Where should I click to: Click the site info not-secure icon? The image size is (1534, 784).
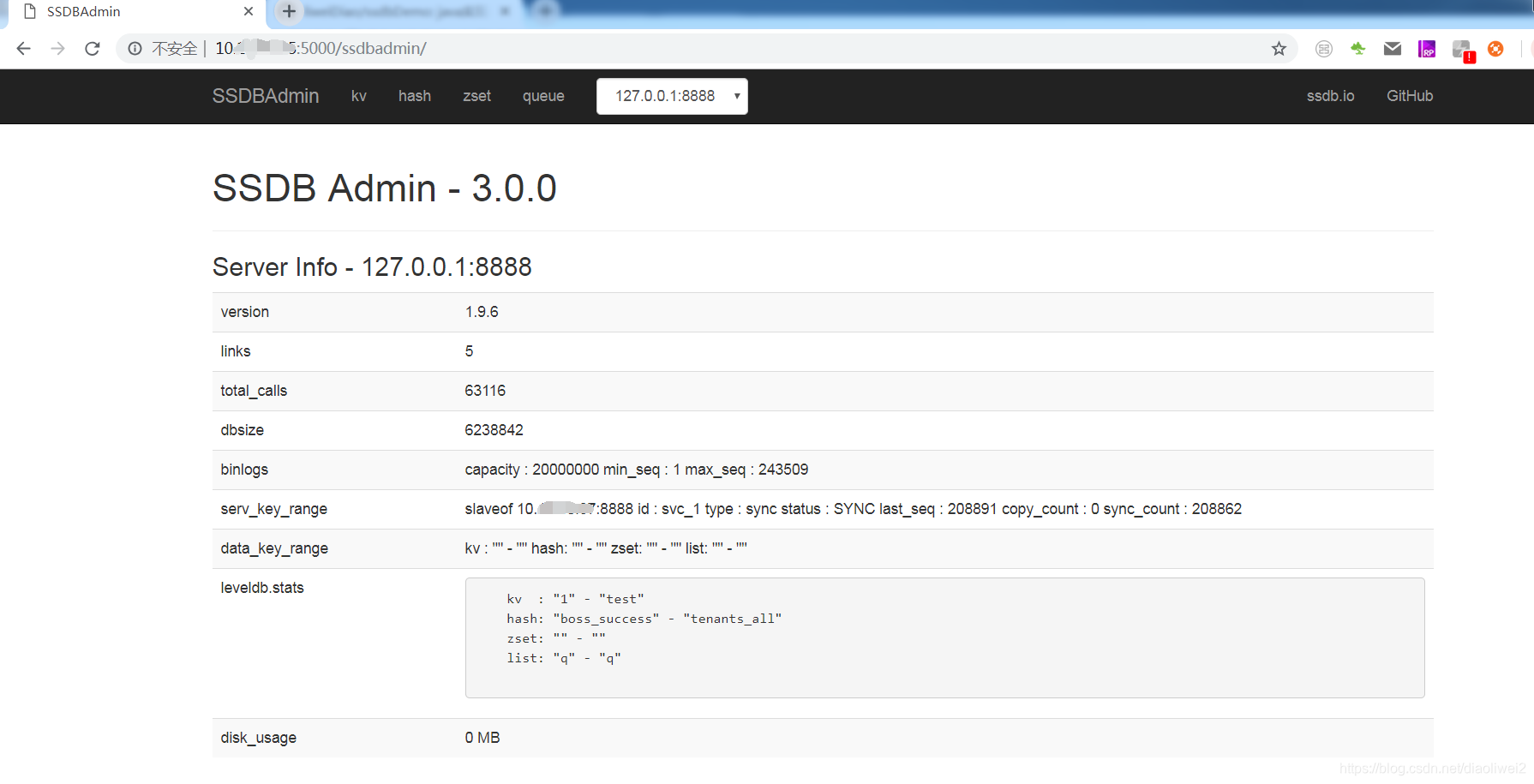[135, 49]
